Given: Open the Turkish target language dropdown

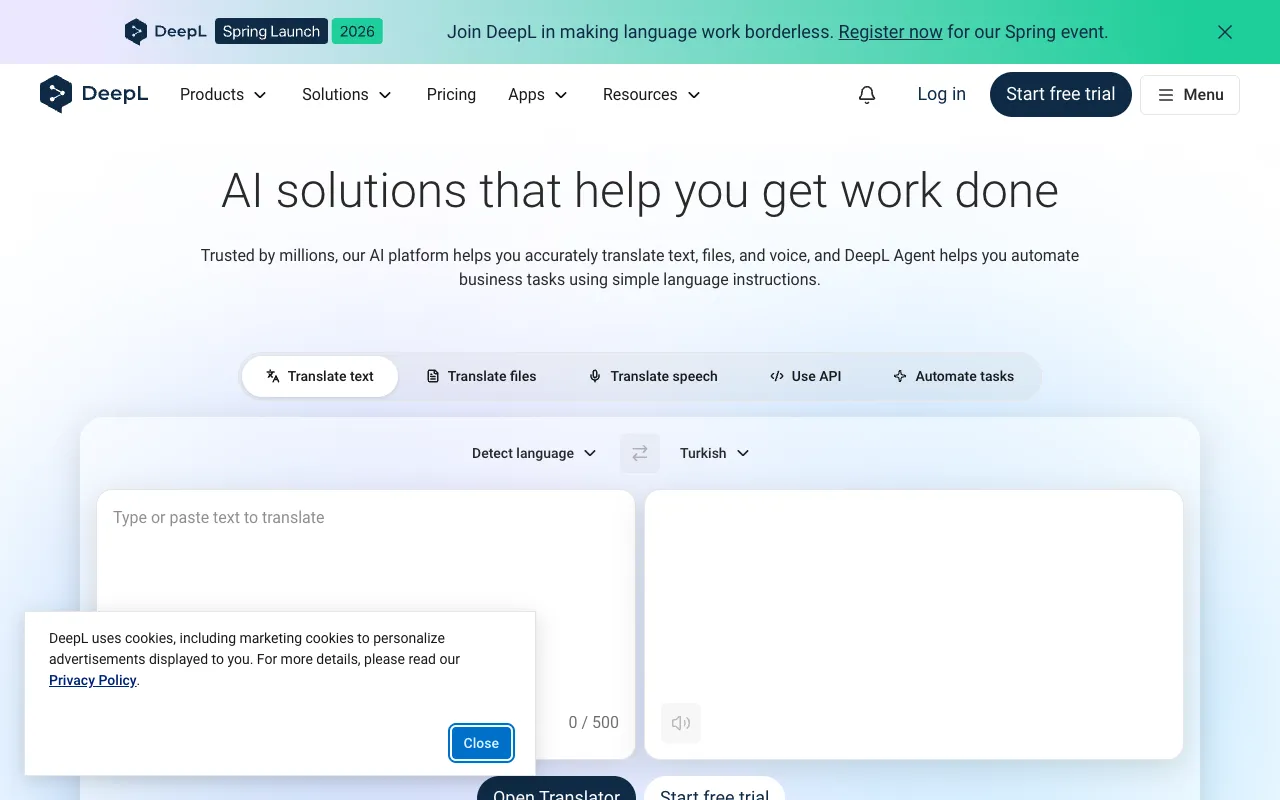Looking at the screenshot, I should (x=714, y=453).
